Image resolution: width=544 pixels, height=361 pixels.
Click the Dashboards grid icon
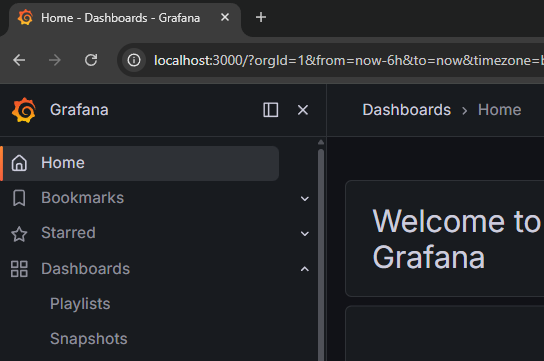click(19, 269)
